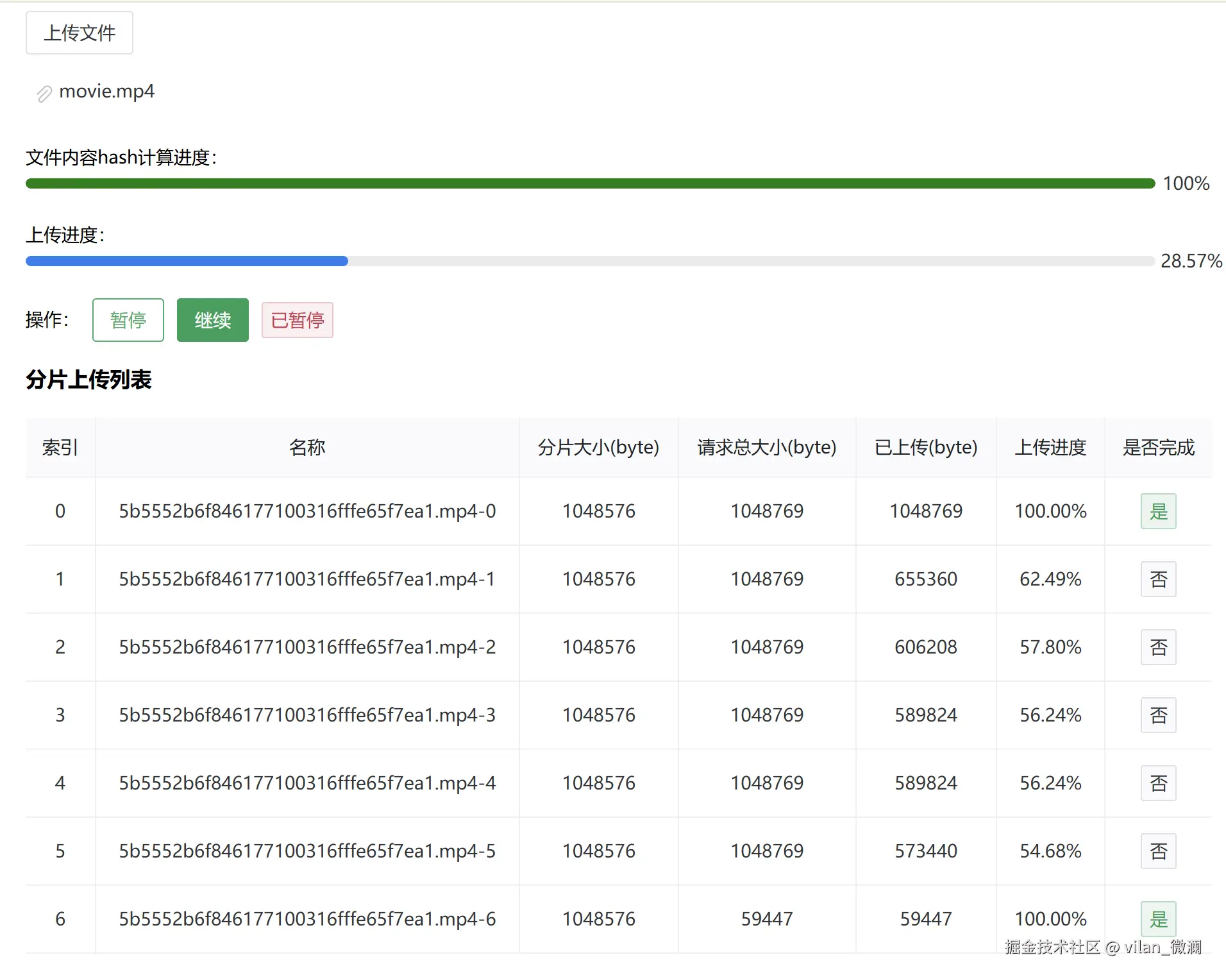
Task: Click the 已上传(byte) column header
Action: click(x=926, y=447)
